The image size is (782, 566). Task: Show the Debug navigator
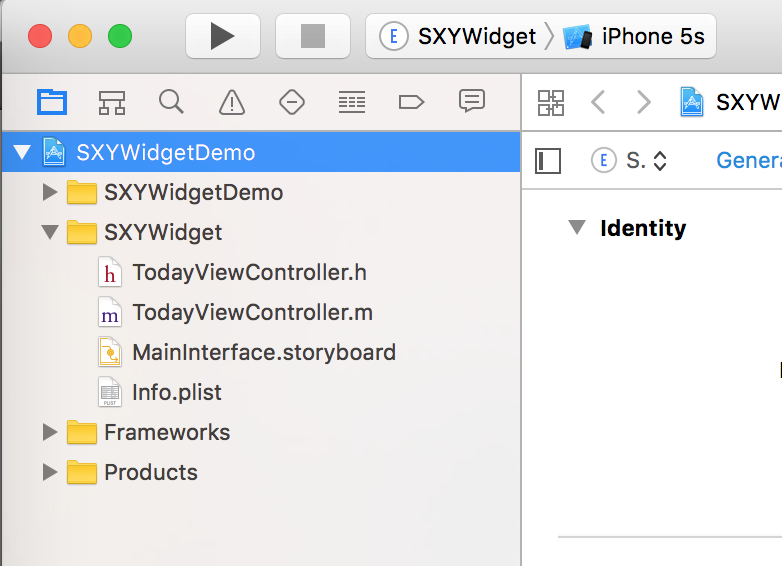351,101
